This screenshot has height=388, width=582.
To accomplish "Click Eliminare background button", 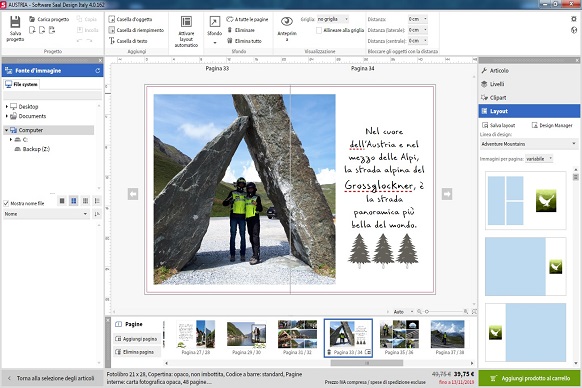I will click(241, 30).
